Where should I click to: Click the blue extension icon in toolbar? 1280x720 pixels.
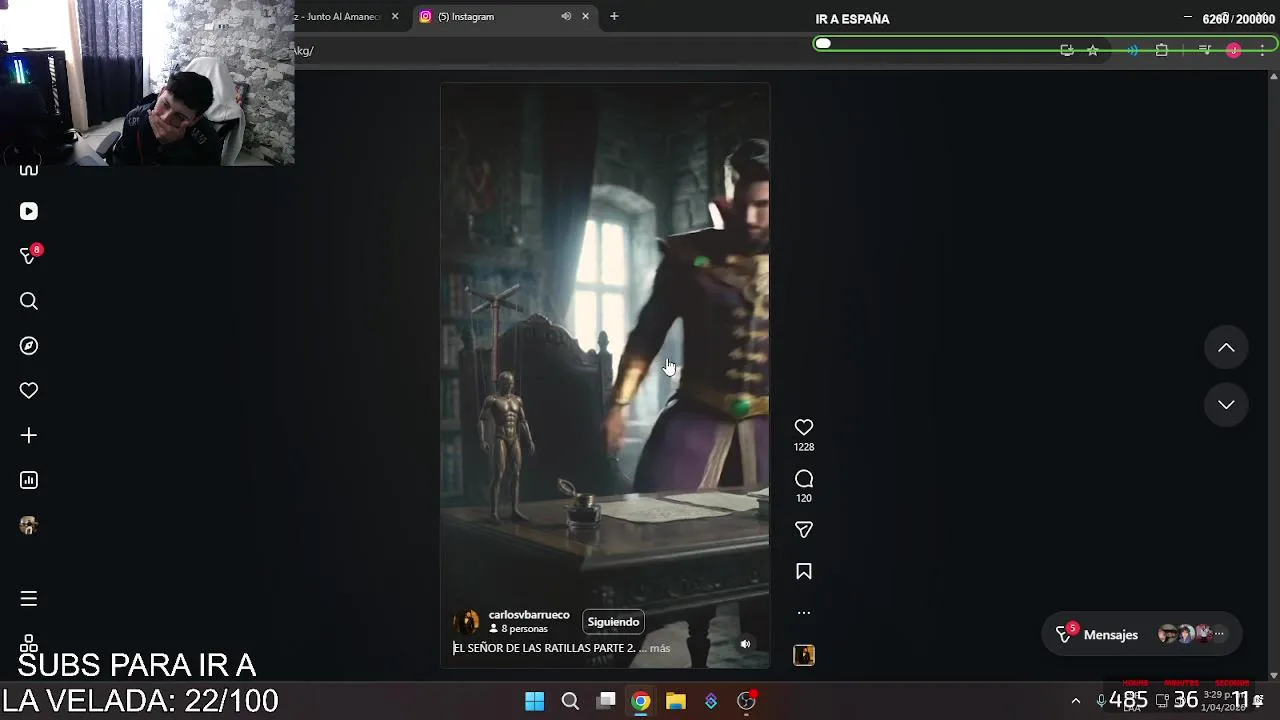(x=1132, y=50)
